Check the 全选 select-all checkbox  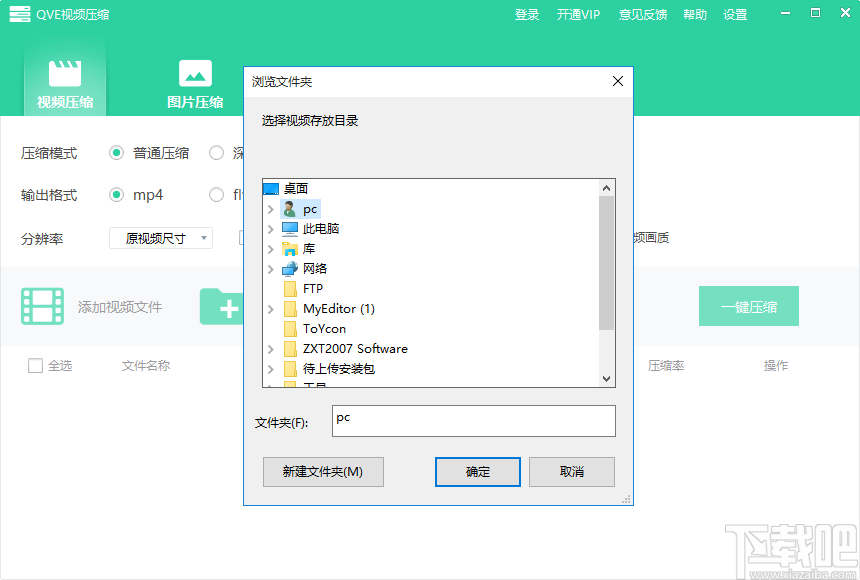34,365
